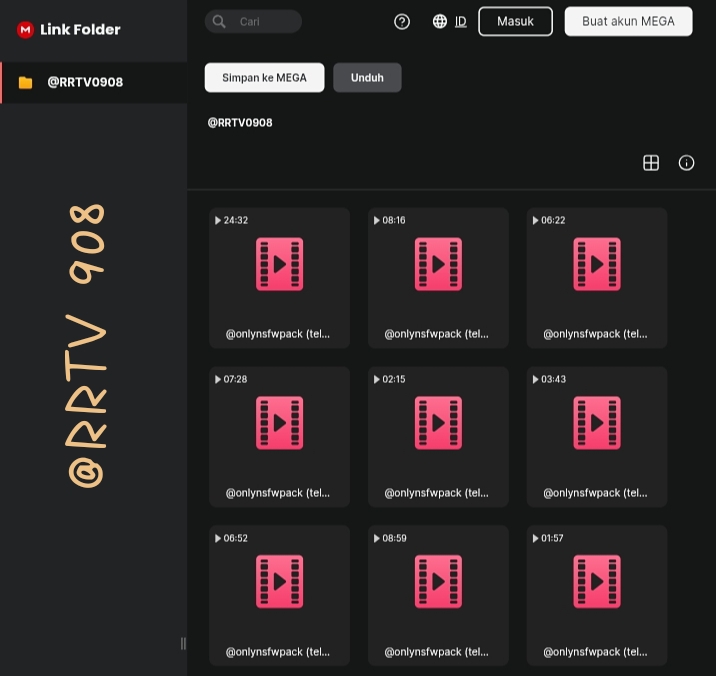Switch to grid view layout icon
Image resolution: width=716 pixels, height=676 pixels.
(651, 163)
